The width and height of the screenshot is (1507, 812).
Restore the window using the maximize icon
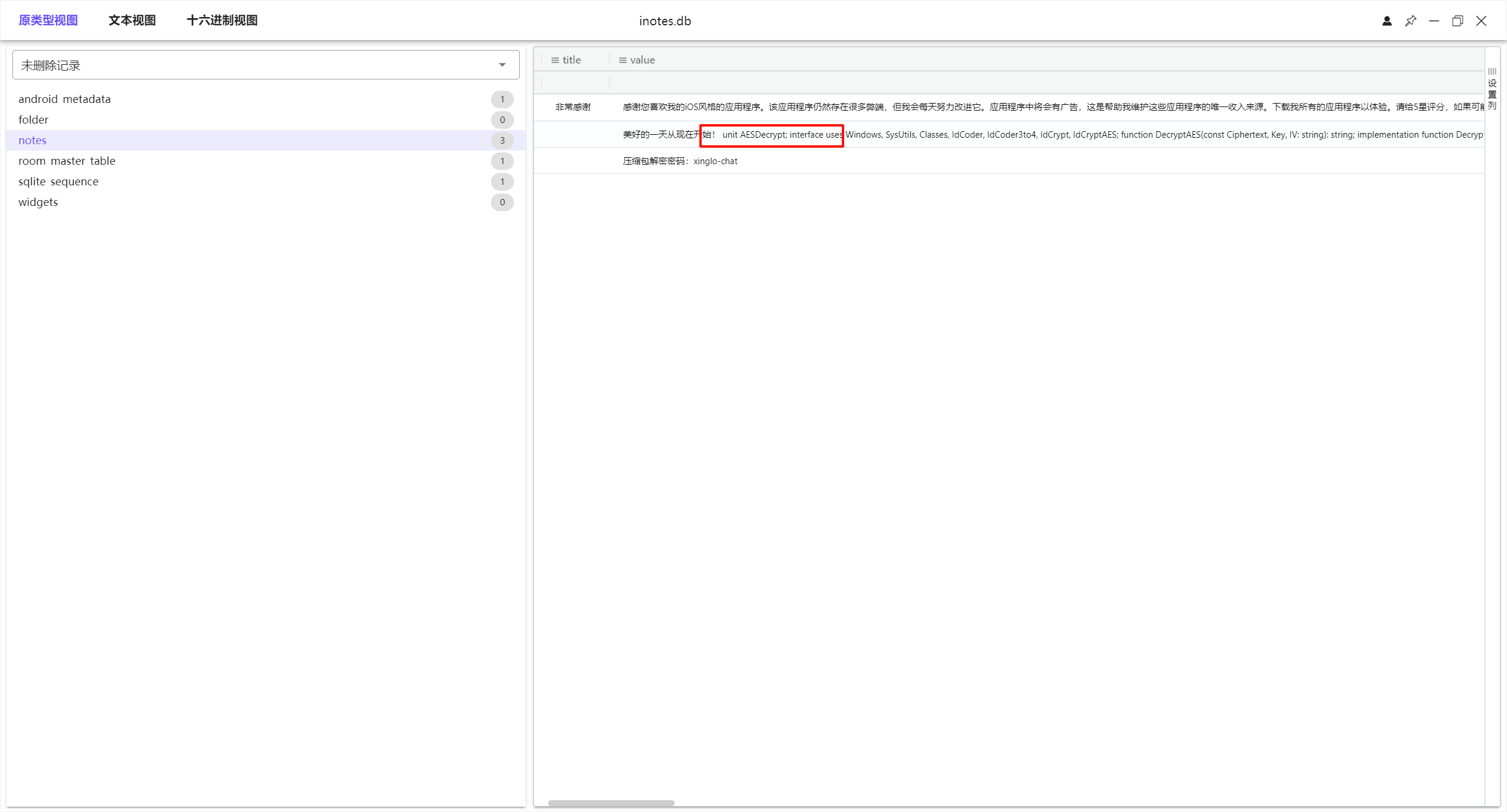click(1458, 21)
